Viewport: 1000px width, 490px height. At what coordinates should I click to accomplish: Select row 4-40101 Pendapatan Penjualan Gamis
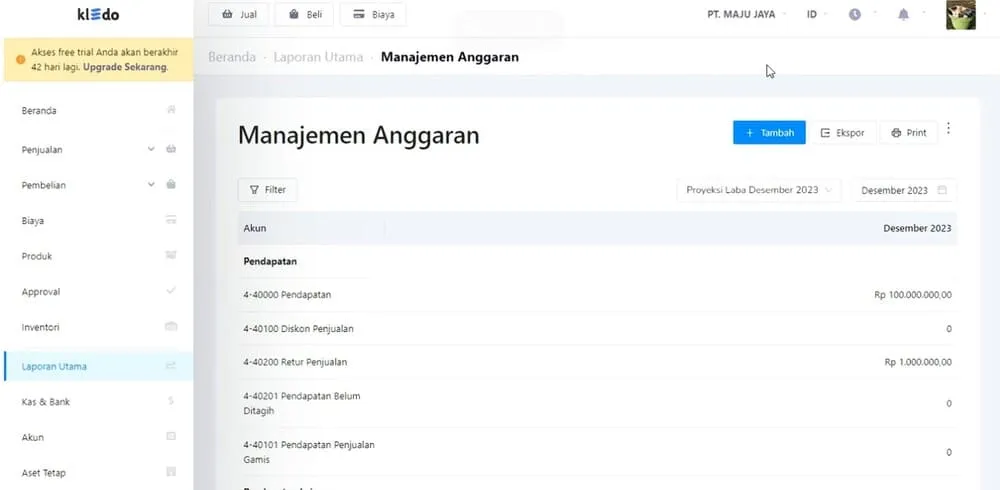point(598,452)
